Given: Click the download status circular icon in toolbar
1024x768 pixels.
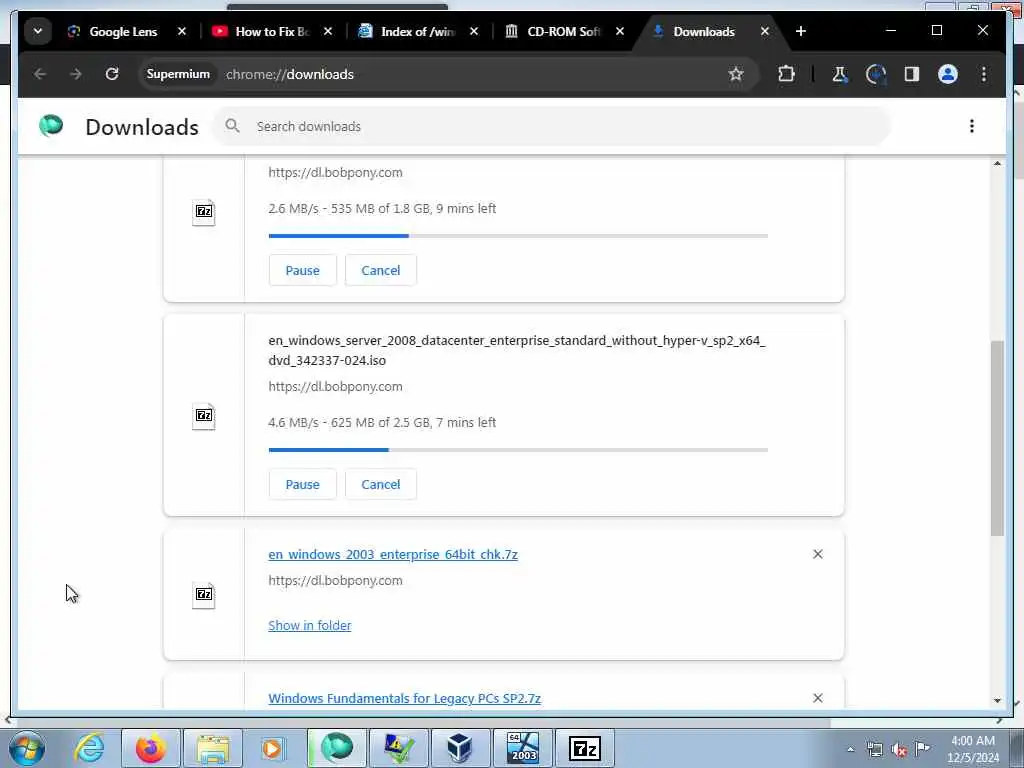Looking at the screenshot, I should pyautogui.click(x=876, y=74).
